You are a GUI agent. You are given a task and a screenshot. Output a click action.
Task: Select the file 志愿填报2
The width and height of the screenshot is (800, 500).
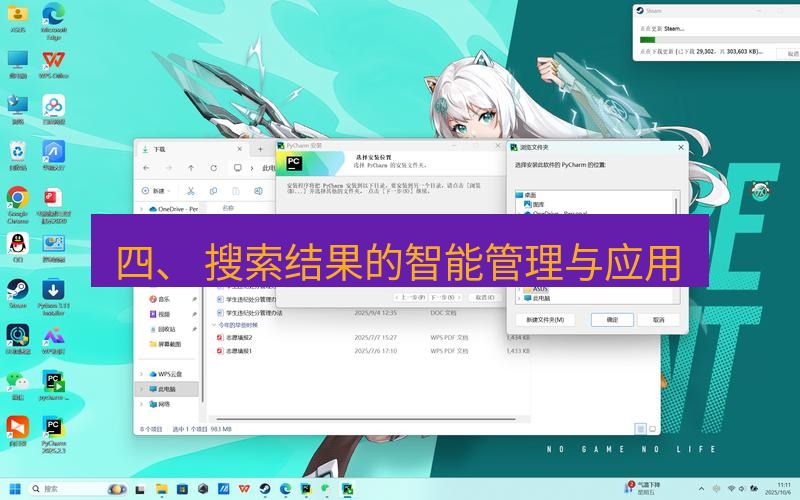[x=239, y=337]
